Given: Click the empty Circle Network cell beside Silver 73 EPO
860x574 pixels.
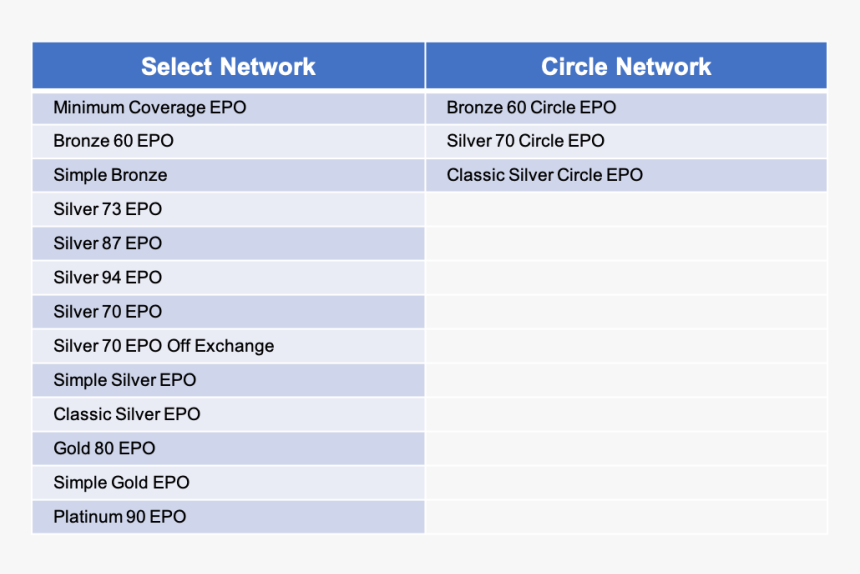Looking at the screenshot, I should point(626,209).
